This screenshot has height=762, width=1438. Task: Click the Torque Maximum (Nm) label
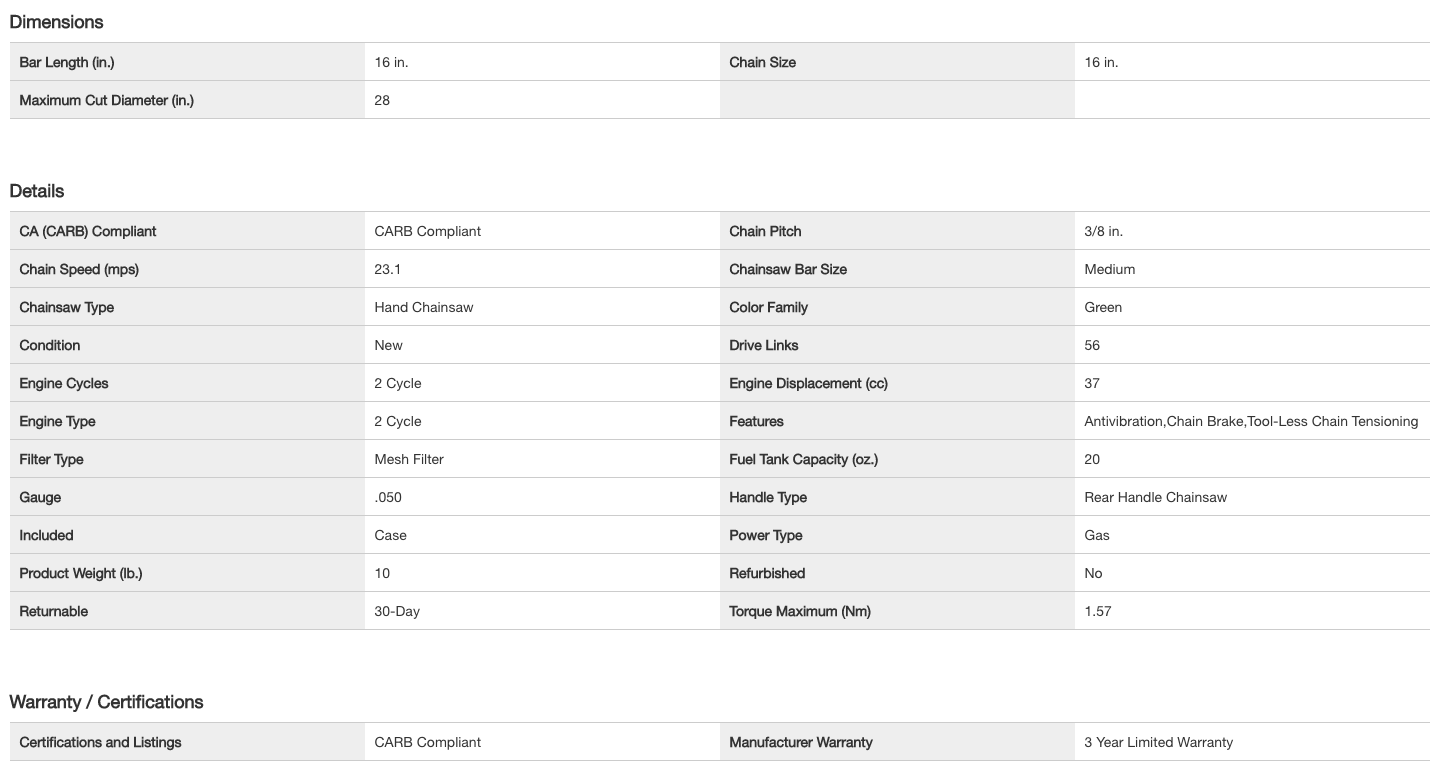point(799,611)
